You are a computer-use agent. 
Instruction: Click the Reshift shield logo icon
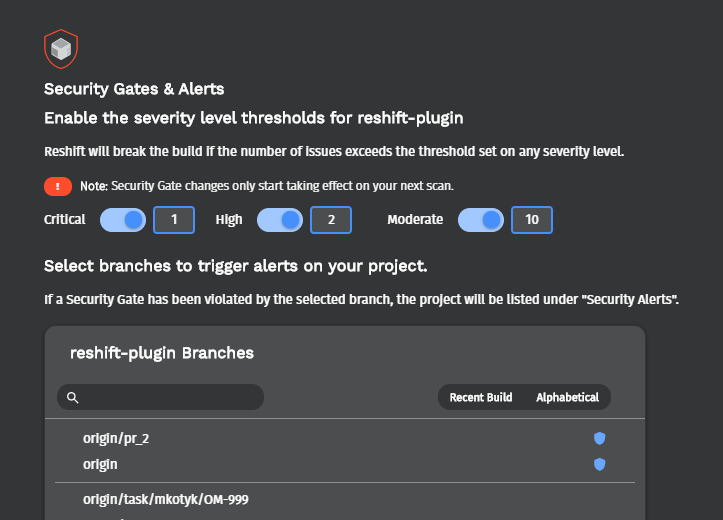click(61, 49)
